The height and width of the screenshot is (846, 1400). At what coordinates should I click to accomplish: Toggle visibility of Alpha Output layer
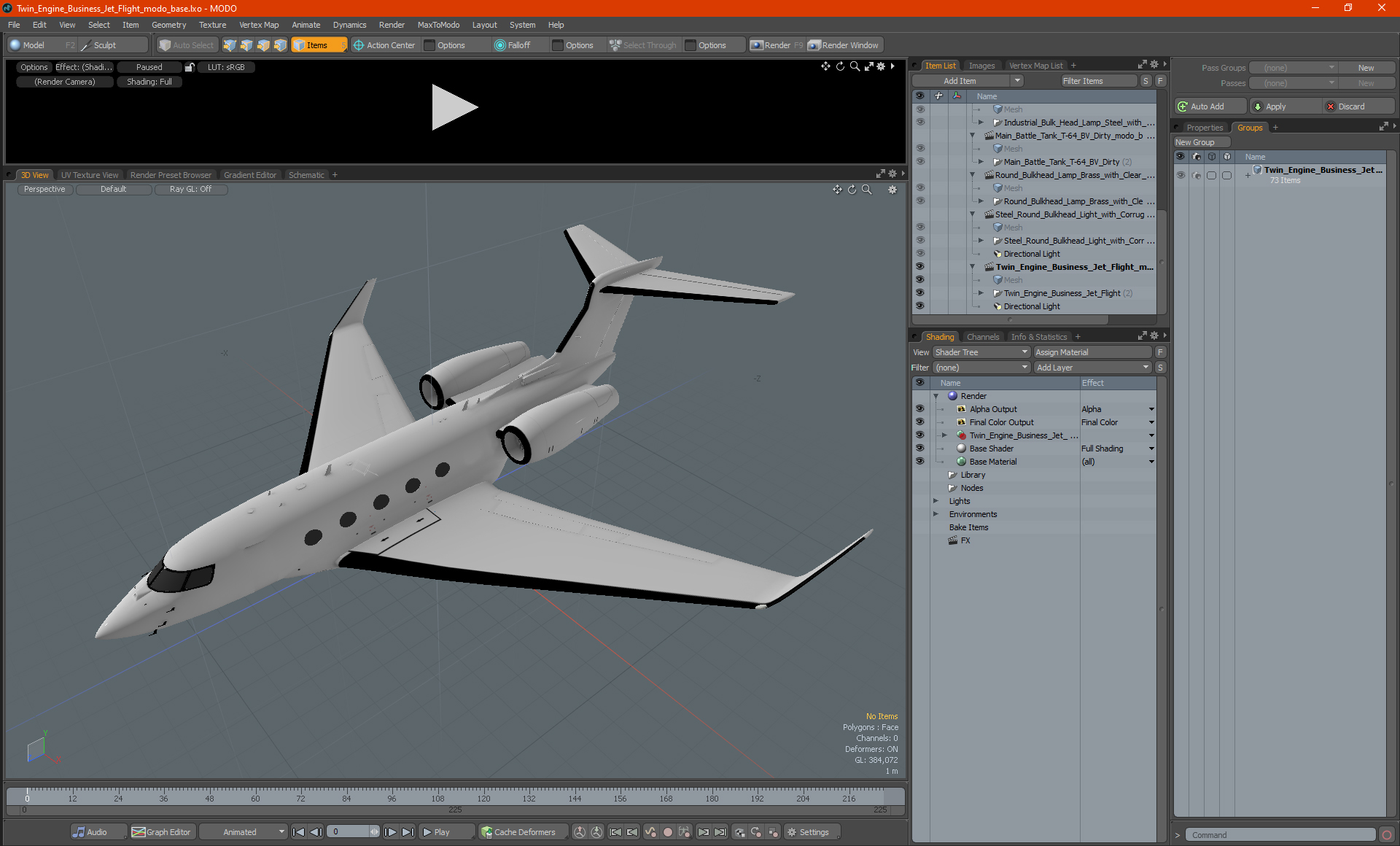(919, 409)
